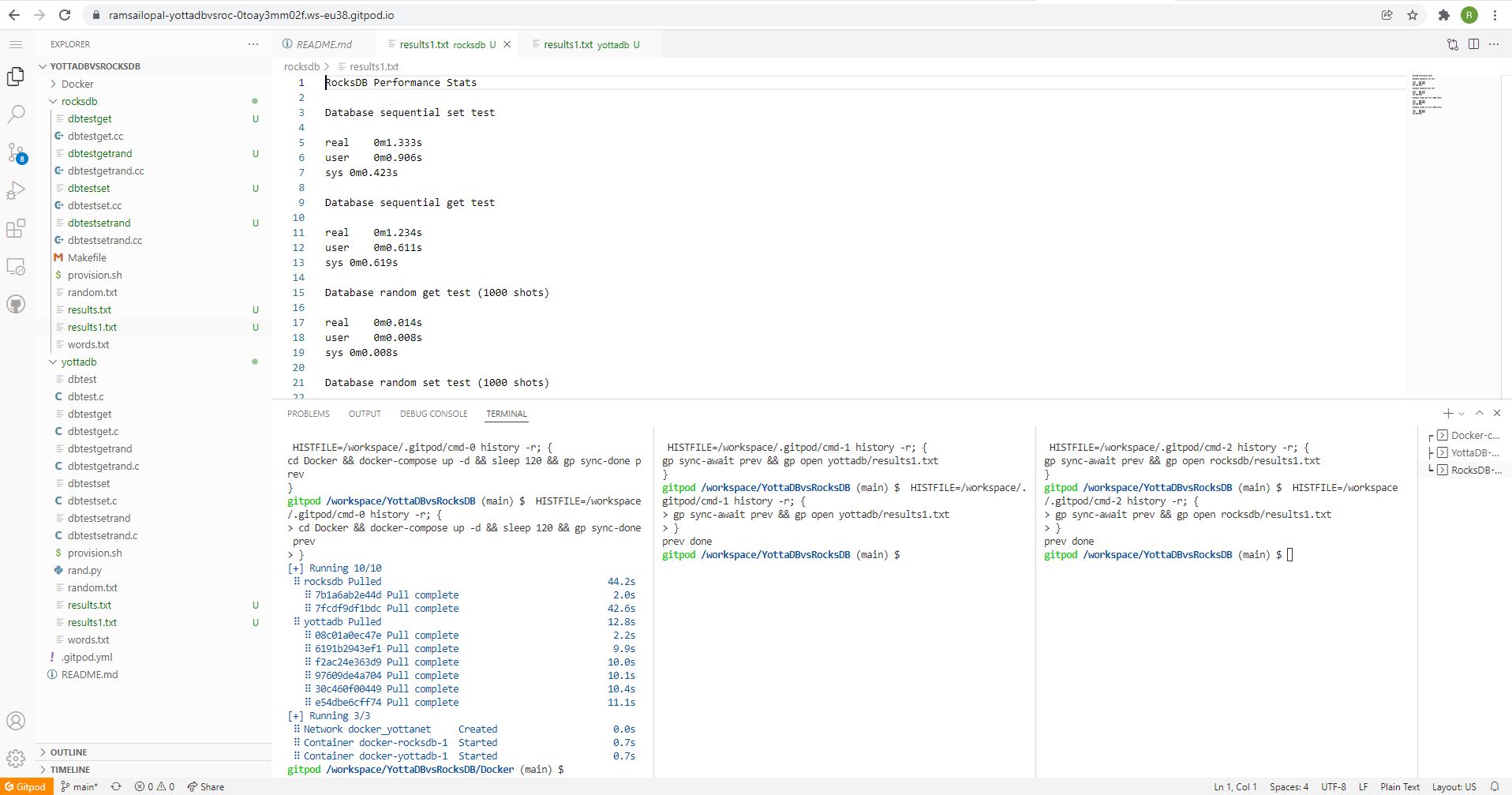Screen dimensions: 1512x795
Task: Click the Explorer more actions ellipsis
Action: pos(253,44)
